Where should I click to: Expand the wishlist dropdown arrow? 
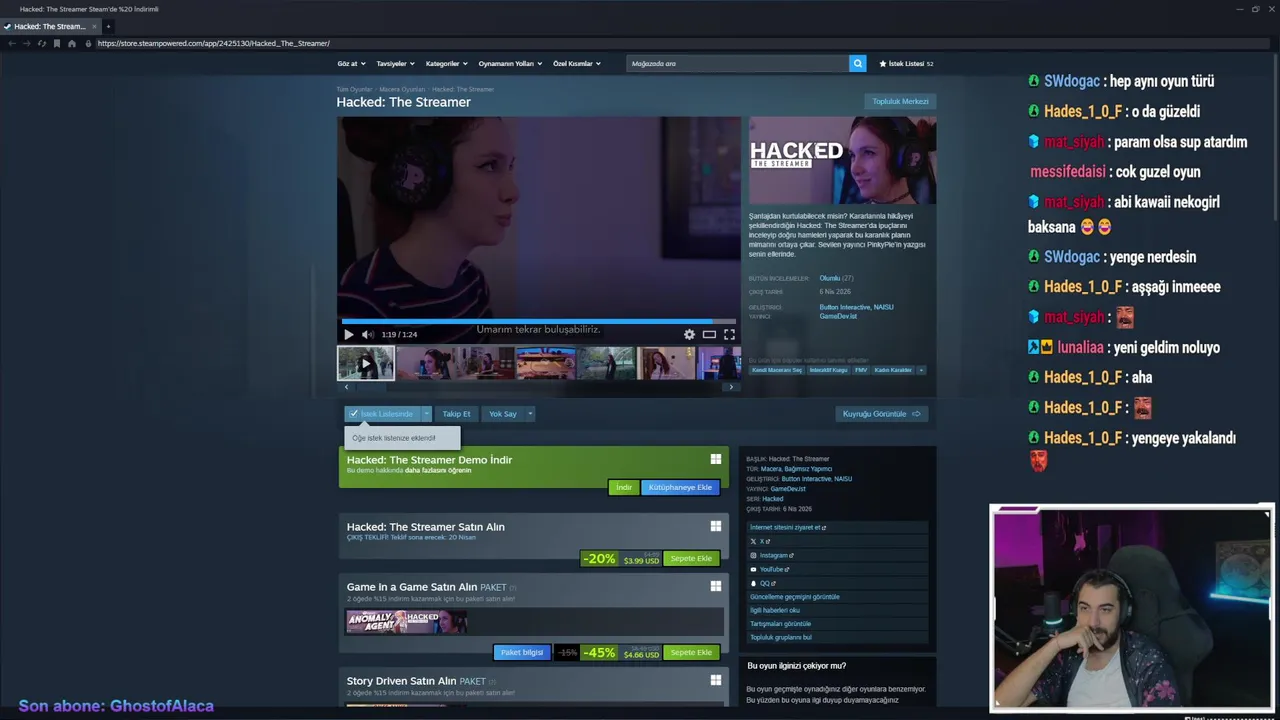pos(426,414)
